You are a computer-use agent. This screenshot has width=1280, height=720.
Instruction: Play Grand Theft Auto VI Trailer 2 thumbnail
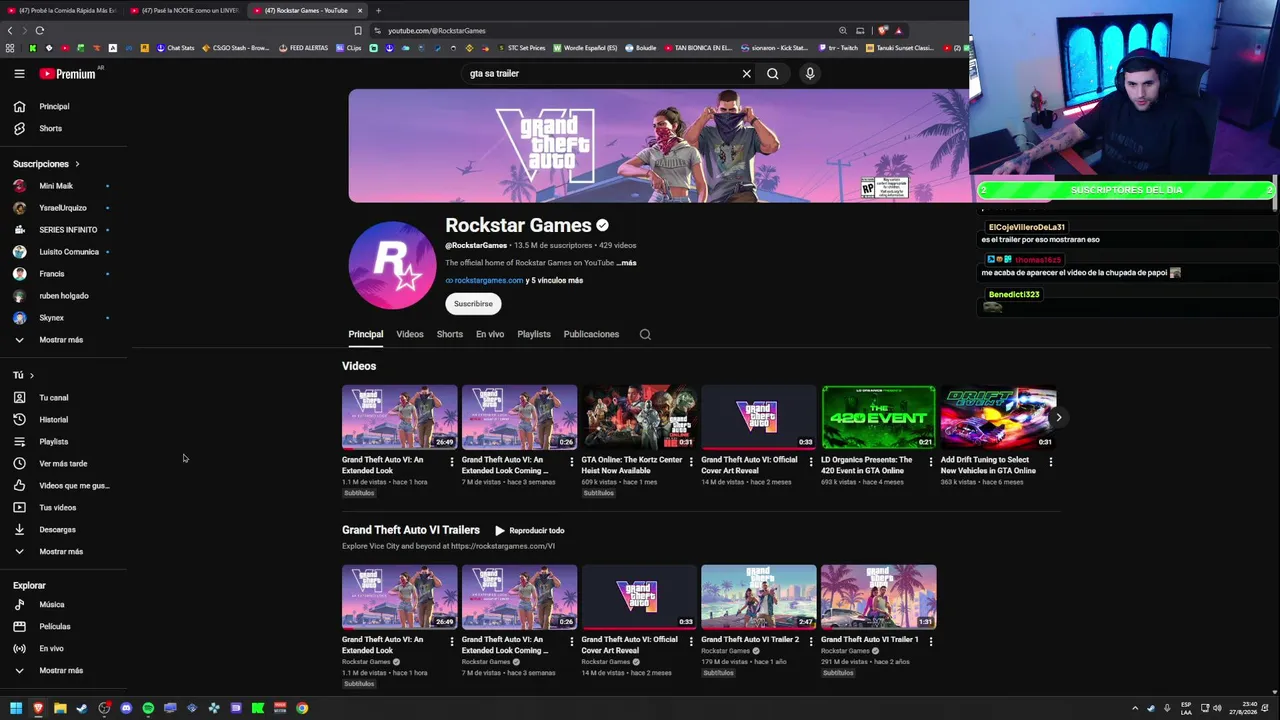point(759,597)
